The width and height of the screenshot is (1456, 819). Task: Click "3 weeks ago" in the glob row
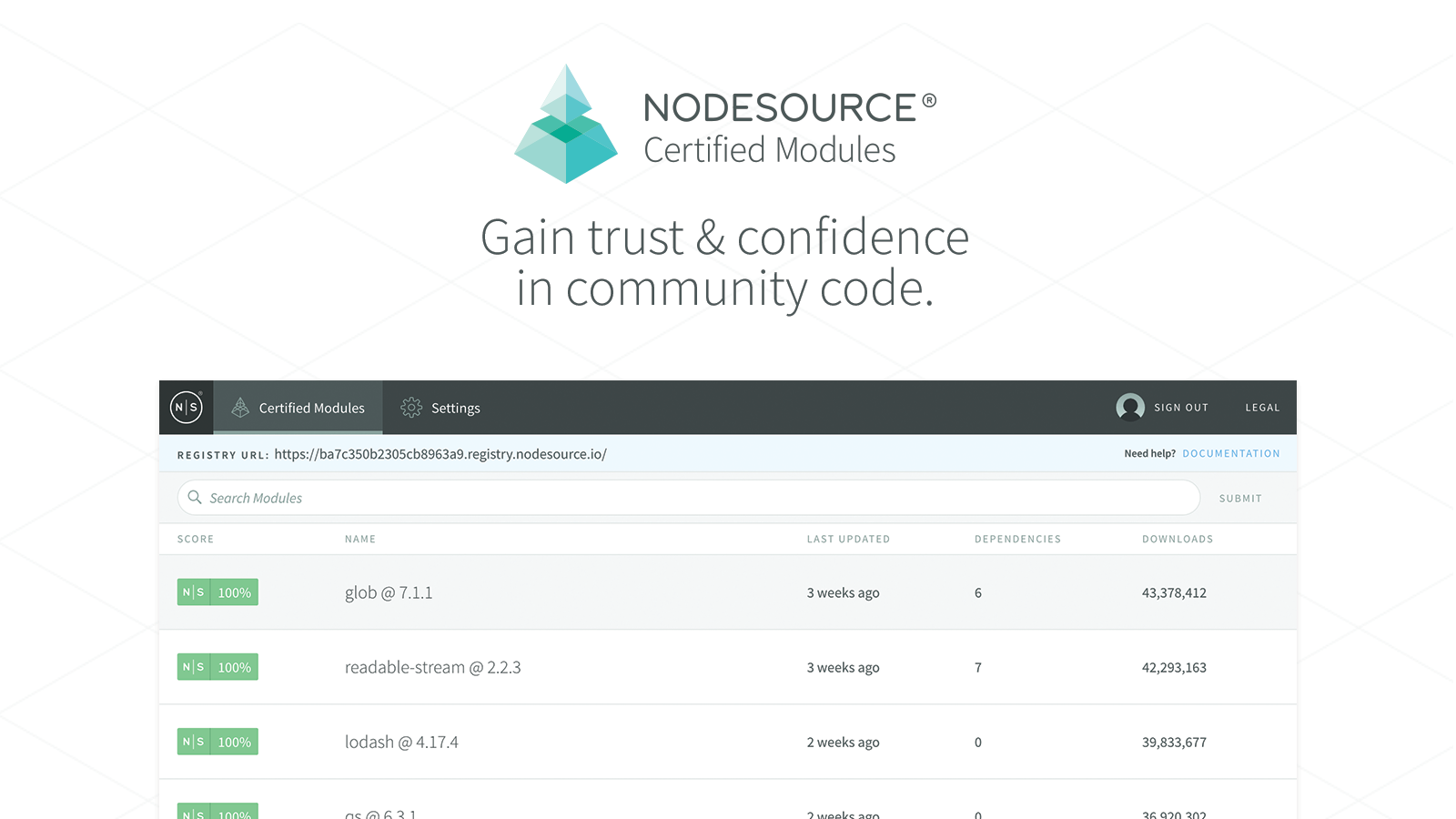[843, 592]
